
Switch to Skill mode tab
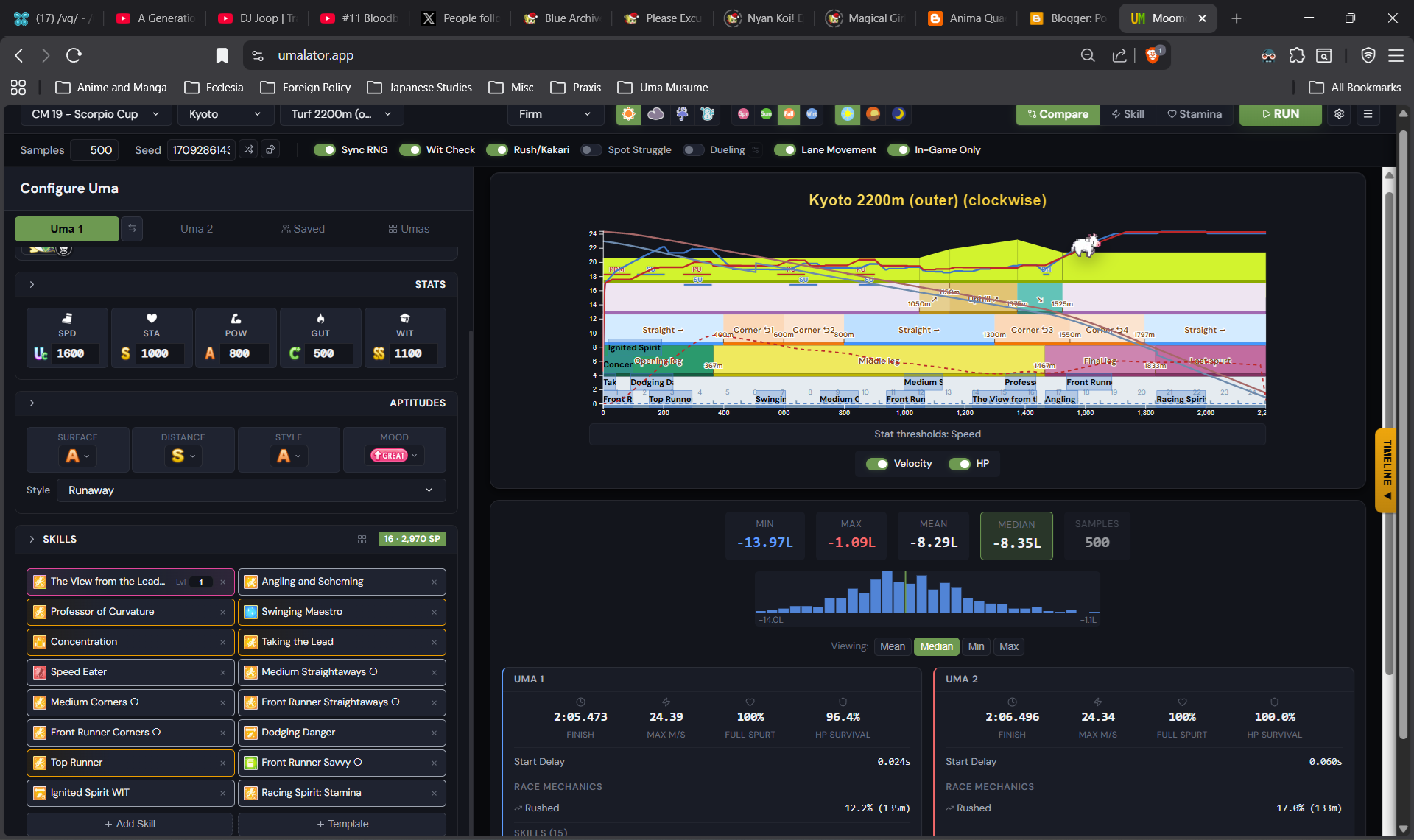pyautogui.click(x=1128, y=114)
